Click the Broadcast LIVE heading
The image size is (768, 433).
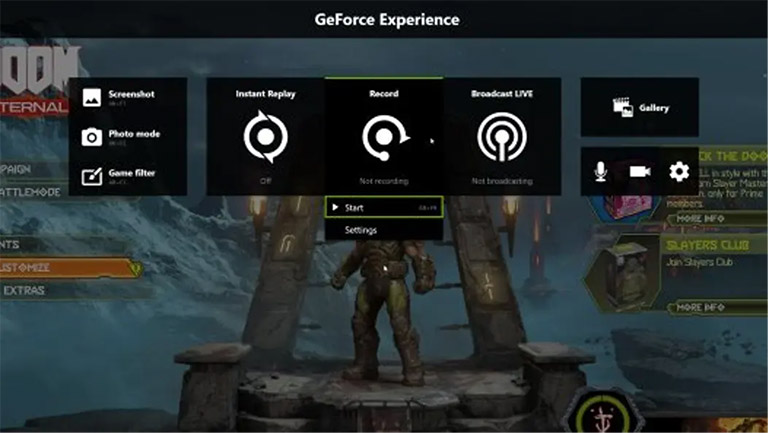coord(502,94)
